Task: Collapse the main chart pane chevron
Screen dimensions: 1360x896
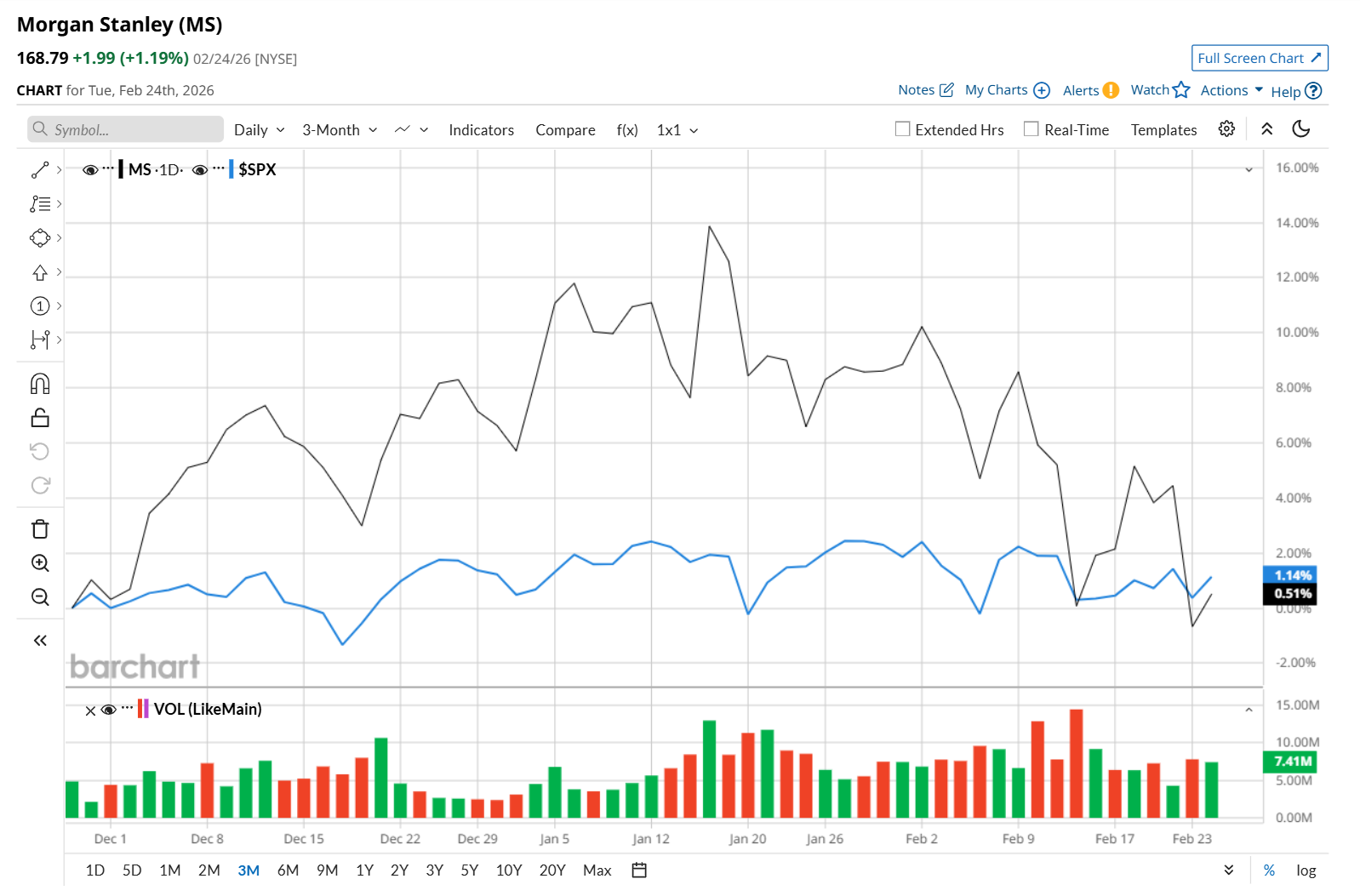Action: pyautogui.click(x=1249, y=169)
